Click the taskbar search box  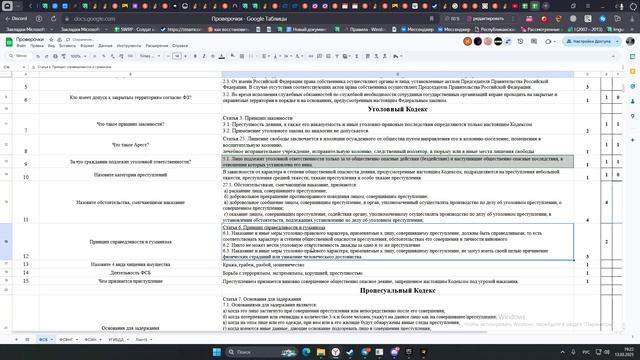pos(262,352)
